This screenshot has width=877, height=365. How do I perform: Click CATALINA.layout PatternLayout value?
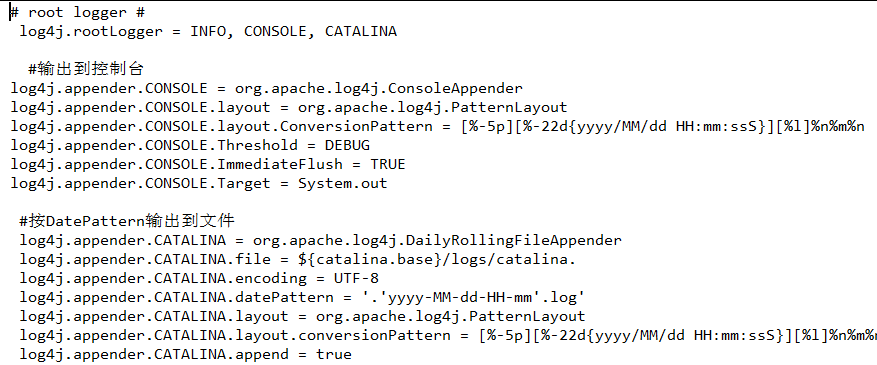point(450,316)
